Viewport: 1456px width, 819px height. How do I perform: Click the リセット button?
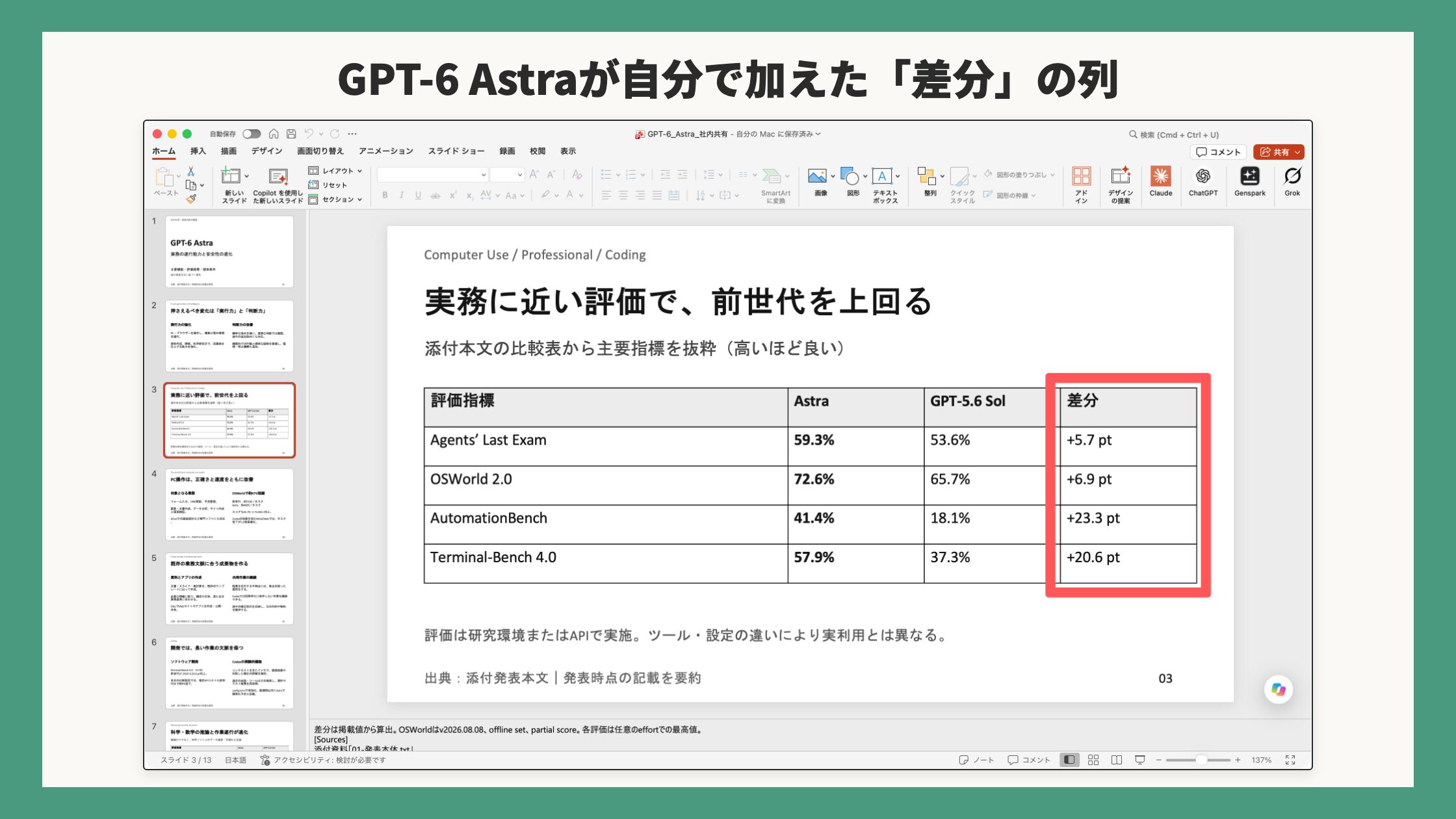pyautogui.click(x=328, y=185)
